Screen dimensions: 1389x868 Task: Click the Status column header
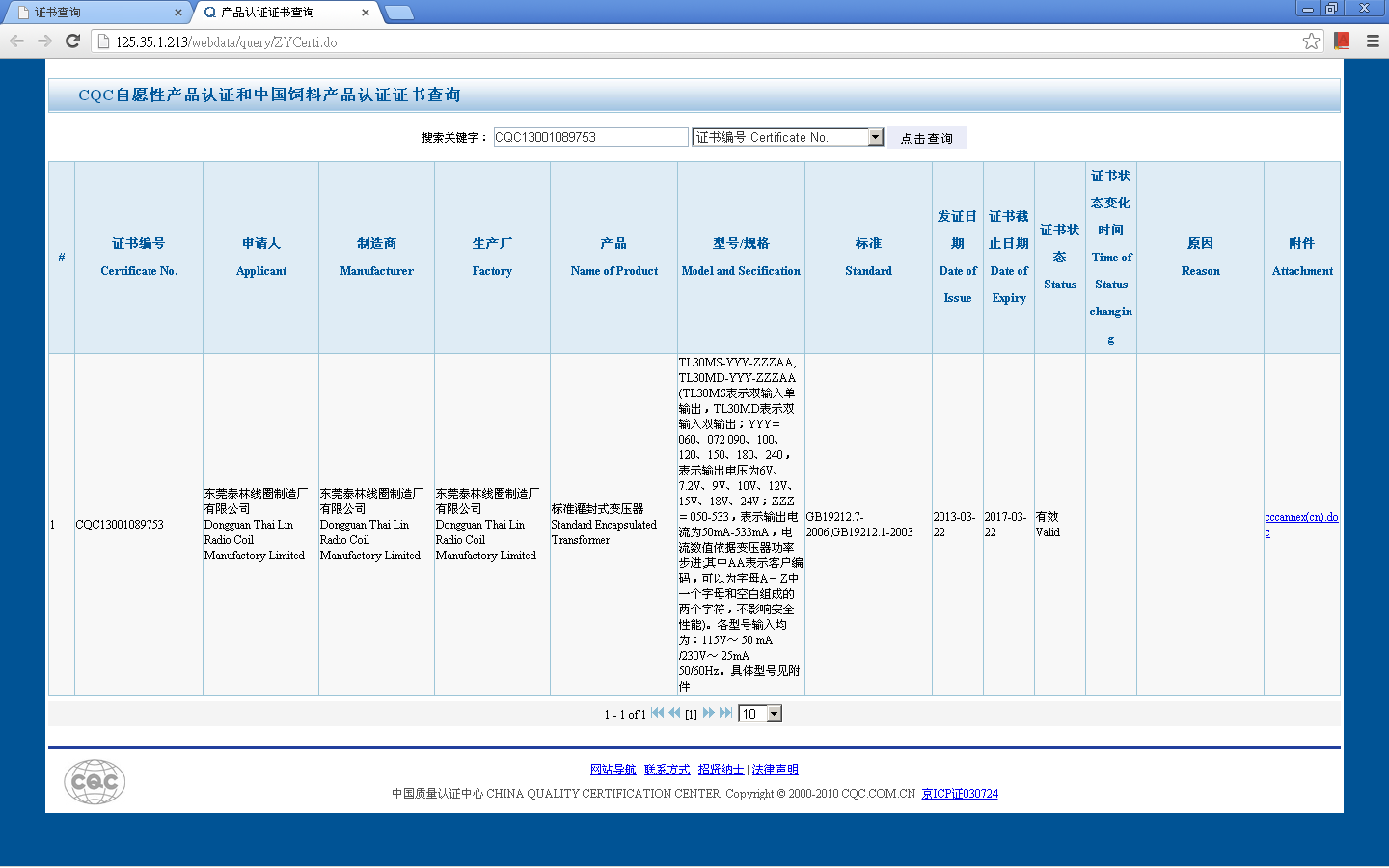pos(1060,258)
